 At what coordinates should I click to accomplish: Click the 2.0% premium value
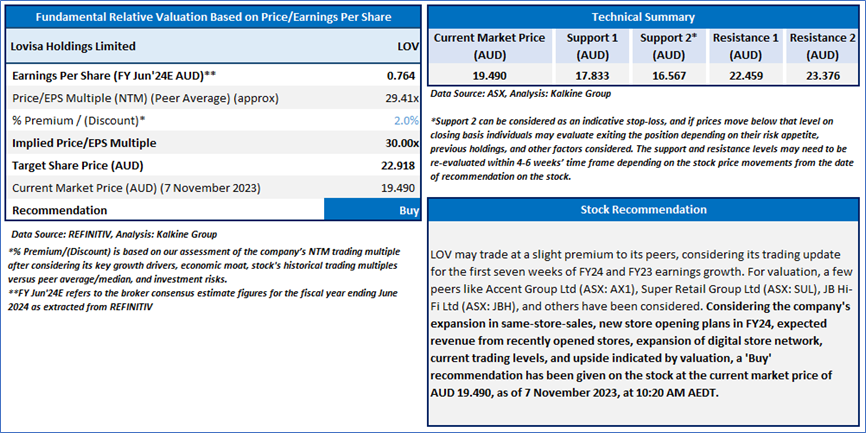pyautogui.click(x=407, y=121)
